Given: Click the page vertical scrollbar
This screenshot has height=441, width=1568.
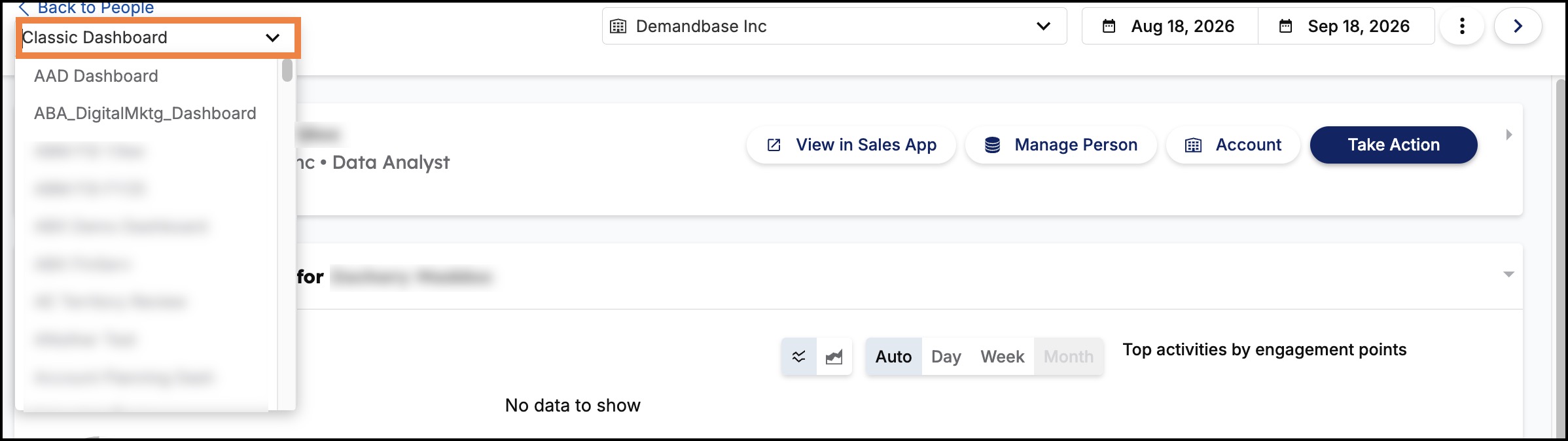Looking at the screenshot, I should (1561, 258).
